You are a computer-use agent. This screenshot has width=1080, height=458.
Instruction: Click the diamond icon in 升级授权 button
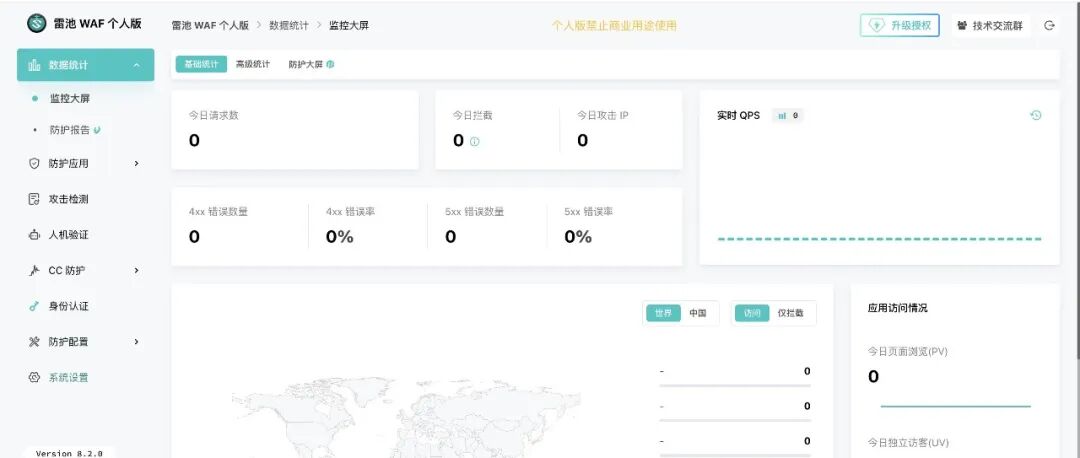pos(876,25)
